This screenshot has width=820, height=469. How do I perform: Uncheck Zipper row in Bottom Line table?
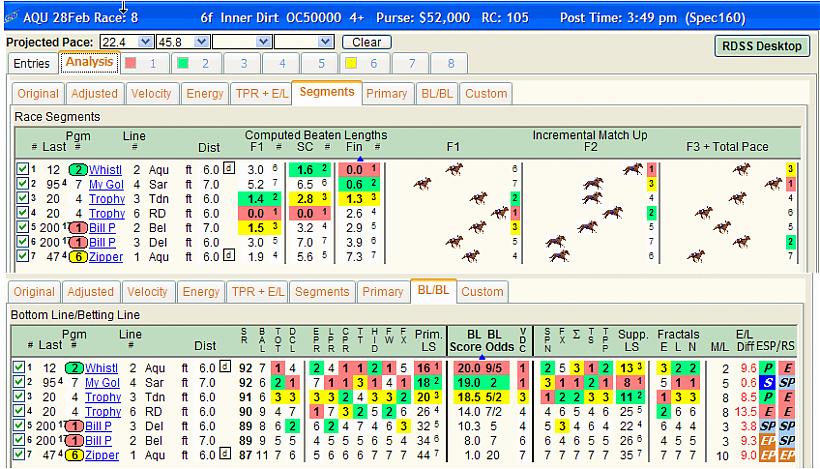point(18,455)
